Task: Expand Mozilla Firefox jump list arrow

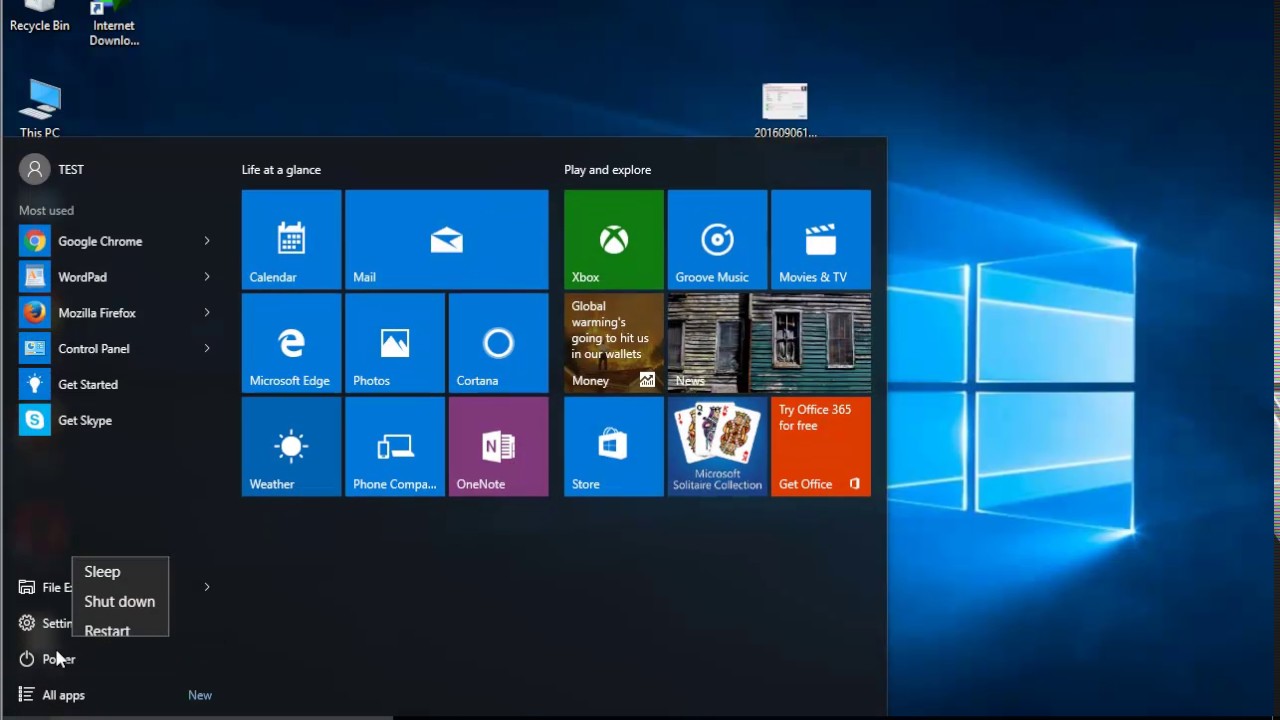Action: point(207,313)
